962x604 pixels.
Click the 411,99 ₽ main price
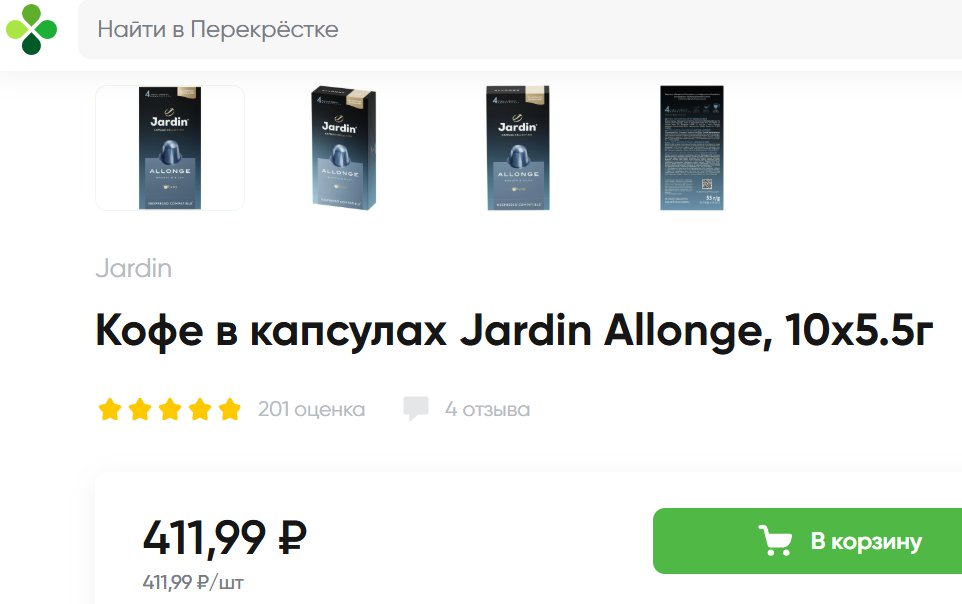[225, 538]
